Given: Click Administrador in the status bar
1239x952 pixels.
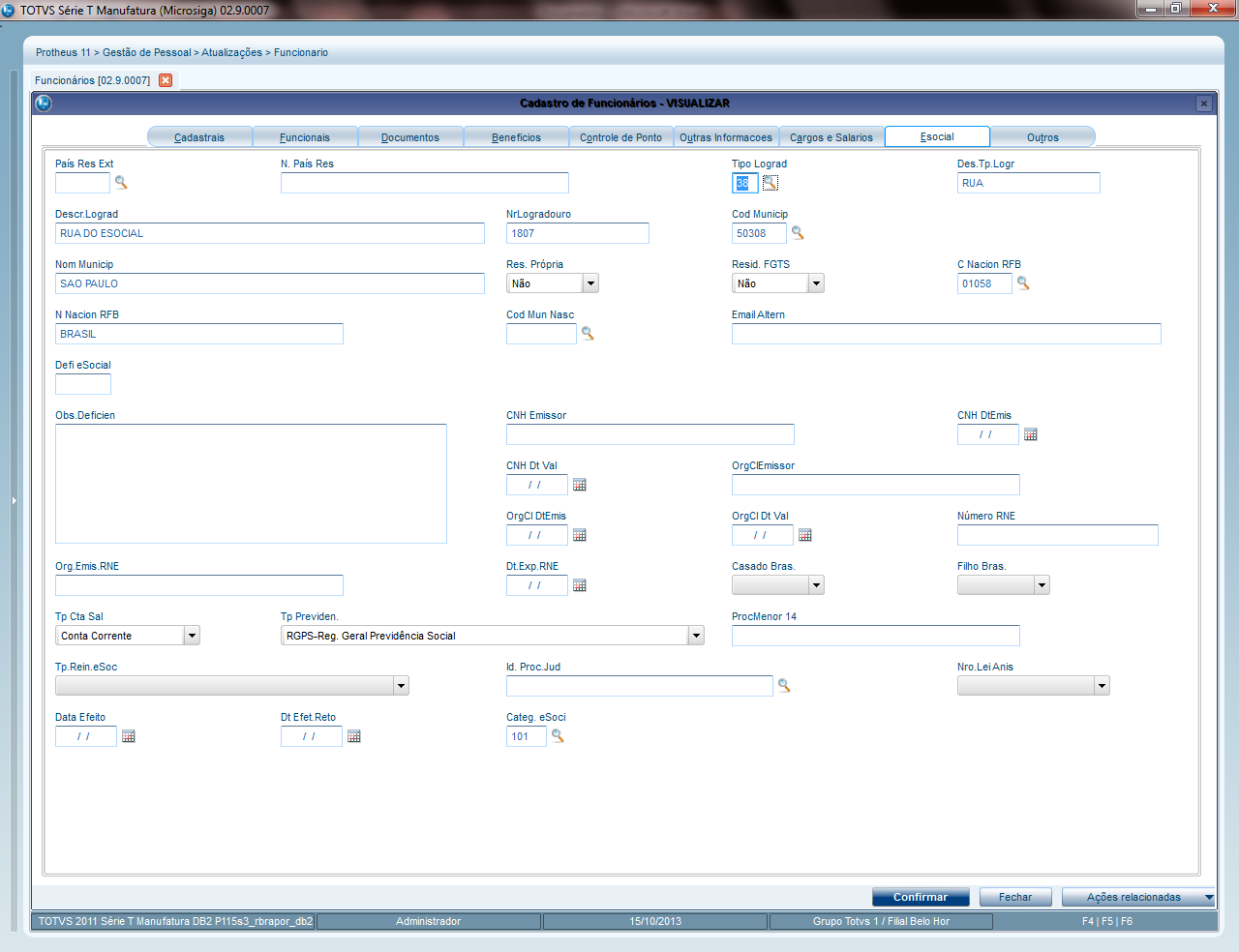Looking at the screenshot, I should (429, 921).
